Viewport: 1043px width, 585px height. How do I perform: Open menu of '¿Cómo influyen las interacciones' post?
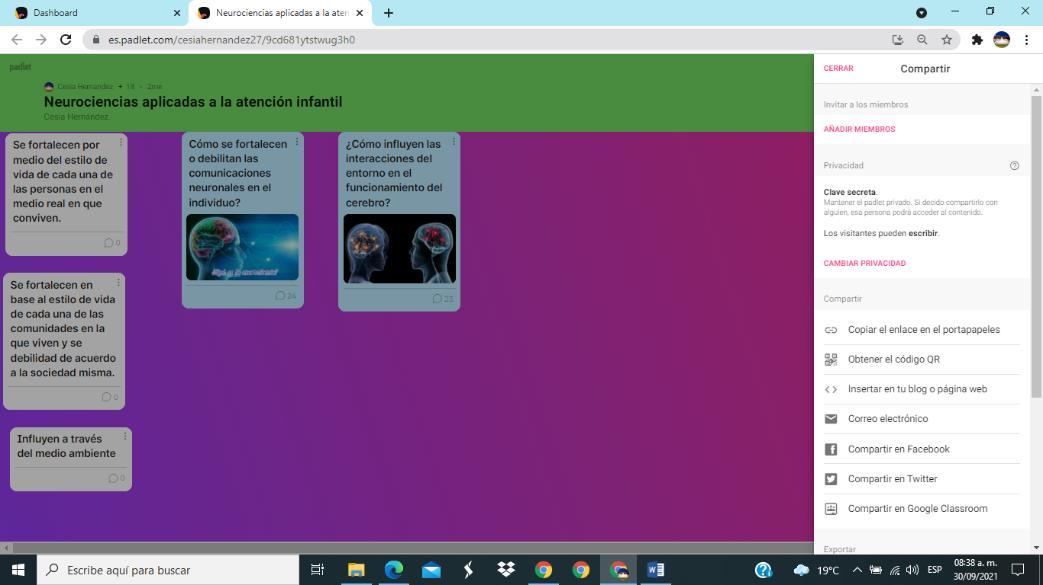coord(454,142)
